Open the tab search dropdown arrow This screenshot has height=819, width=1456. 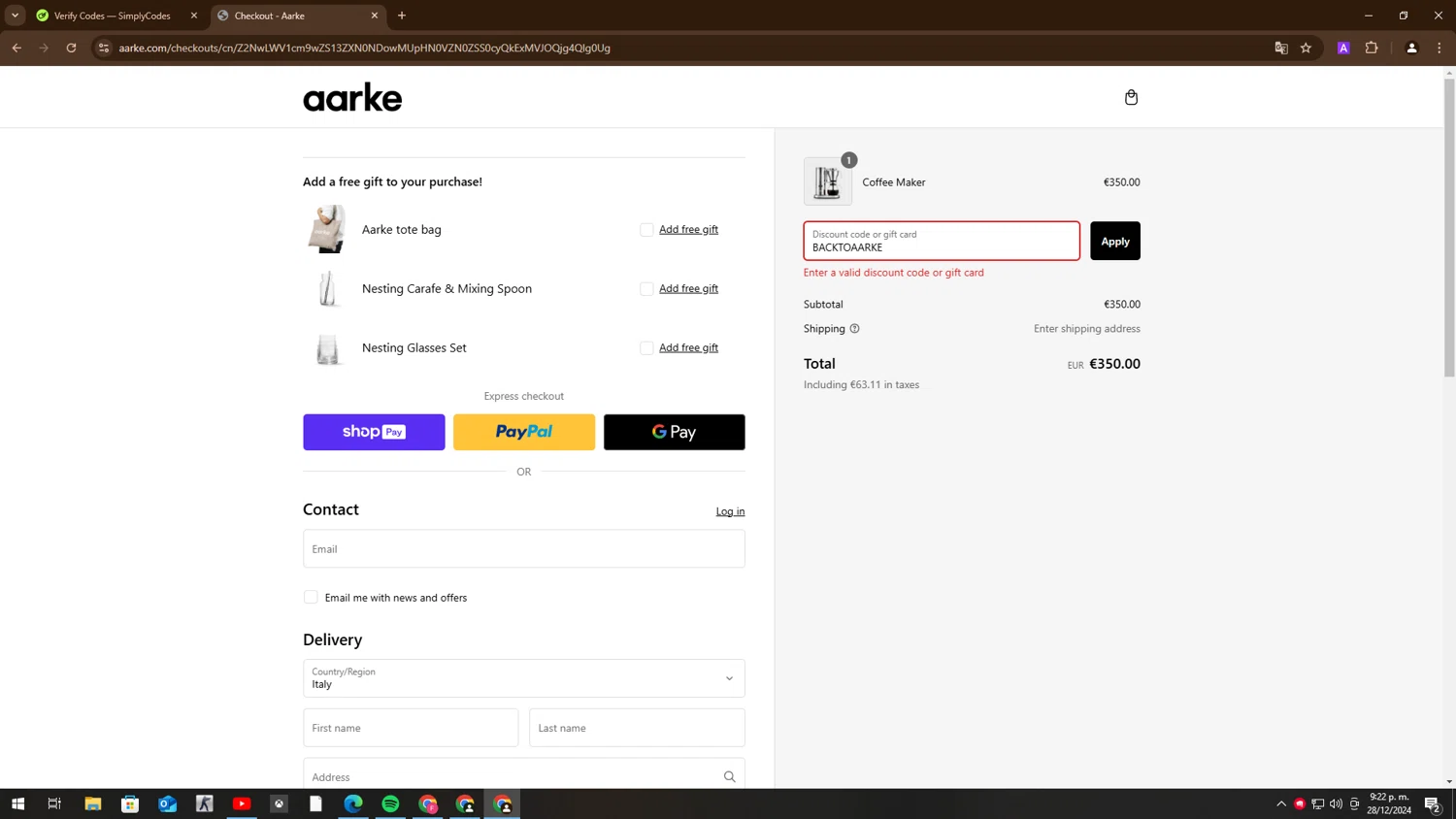click(15, 16)
